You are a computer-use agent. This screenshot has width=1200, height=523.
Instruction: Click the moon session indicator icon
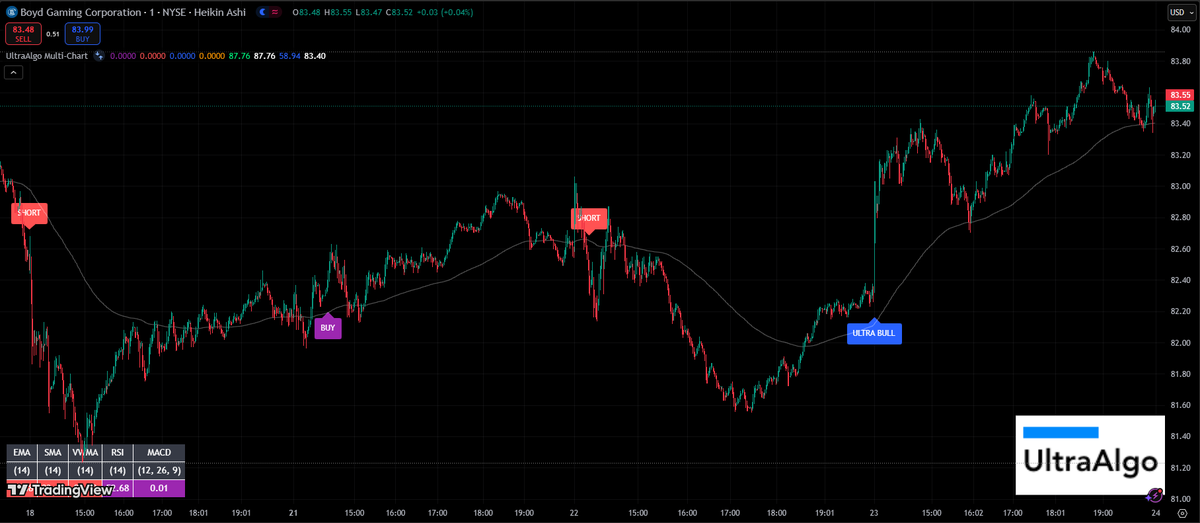(x=262, y=13)
